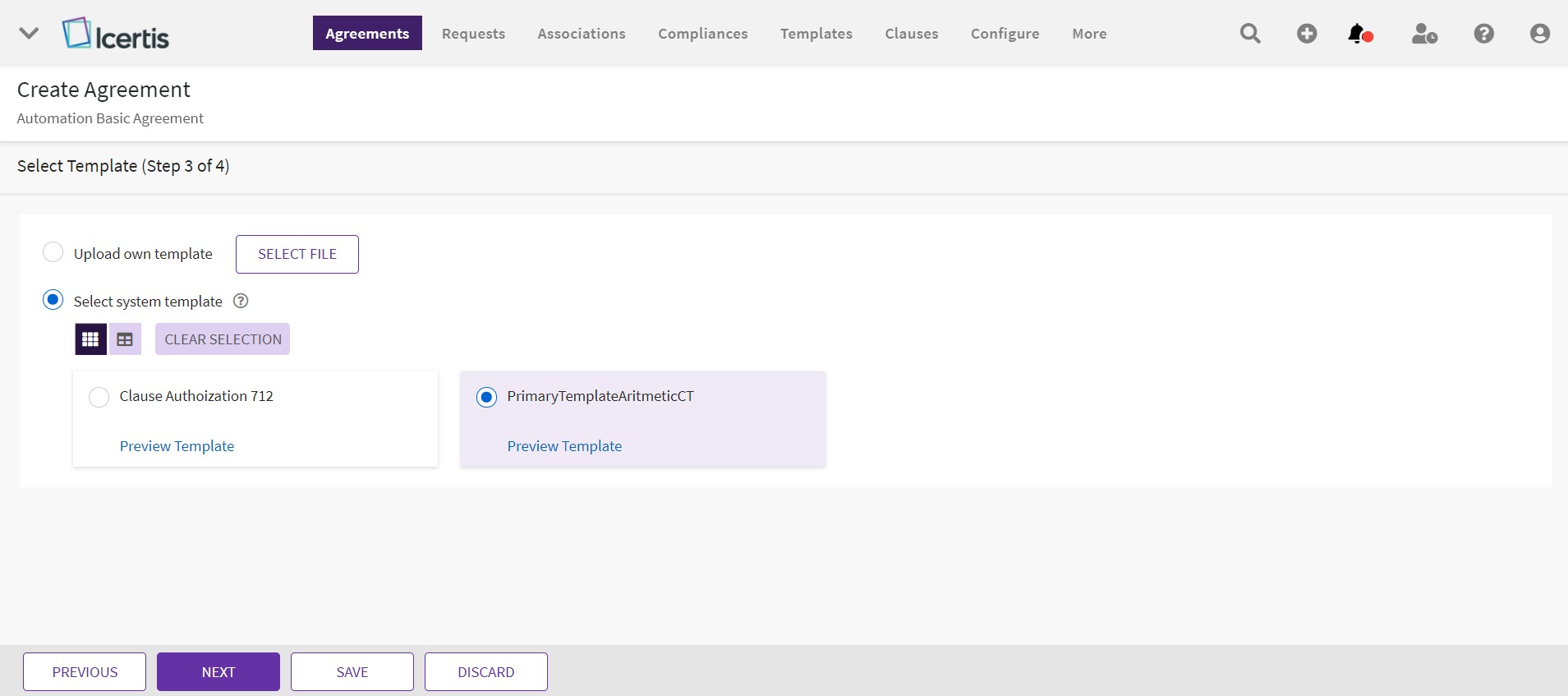
Task: Open the help question mark icon
Action: 1483,34
